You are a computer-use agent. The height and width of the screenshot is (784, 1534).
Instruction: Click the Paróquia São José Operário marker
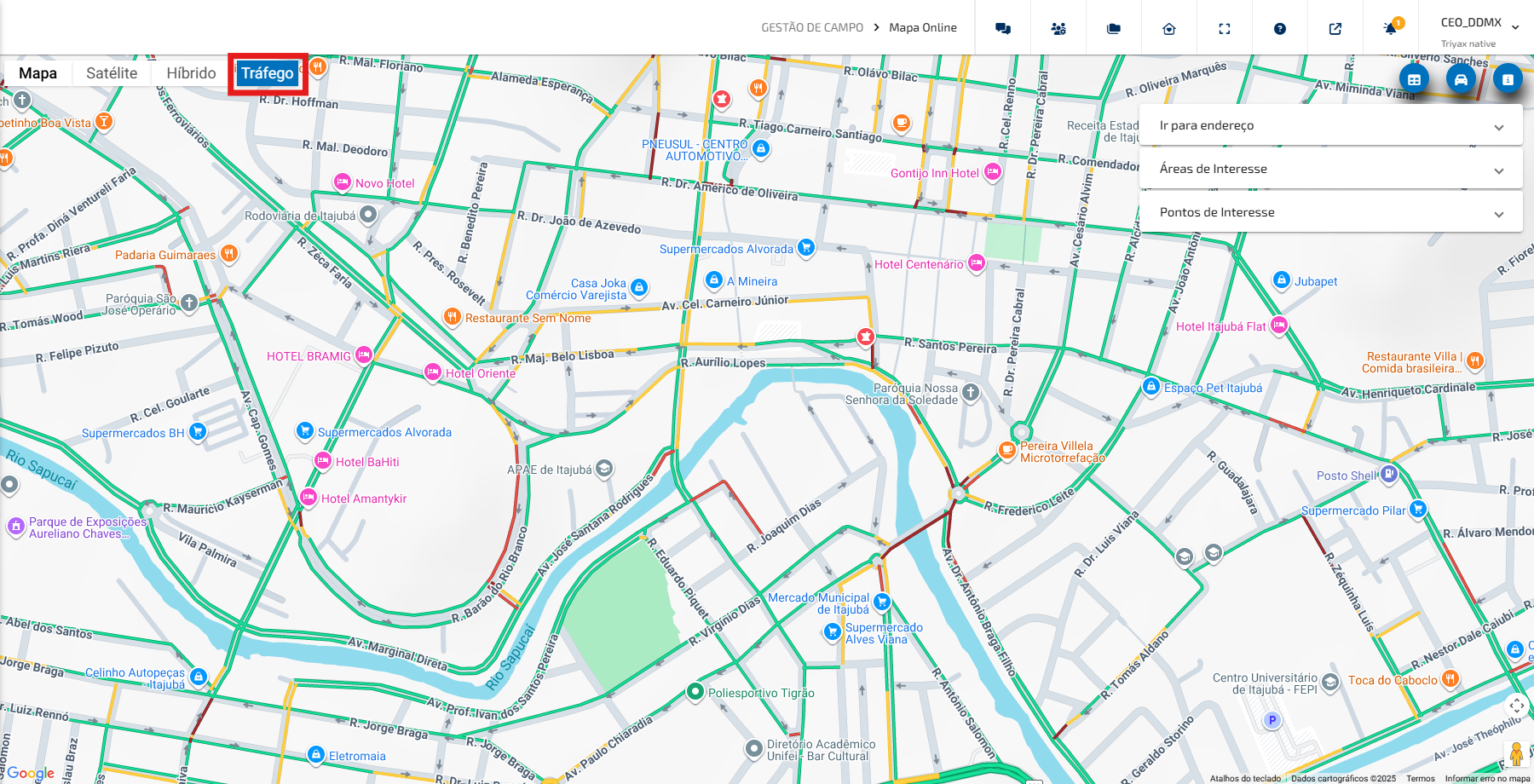[189, 303]
